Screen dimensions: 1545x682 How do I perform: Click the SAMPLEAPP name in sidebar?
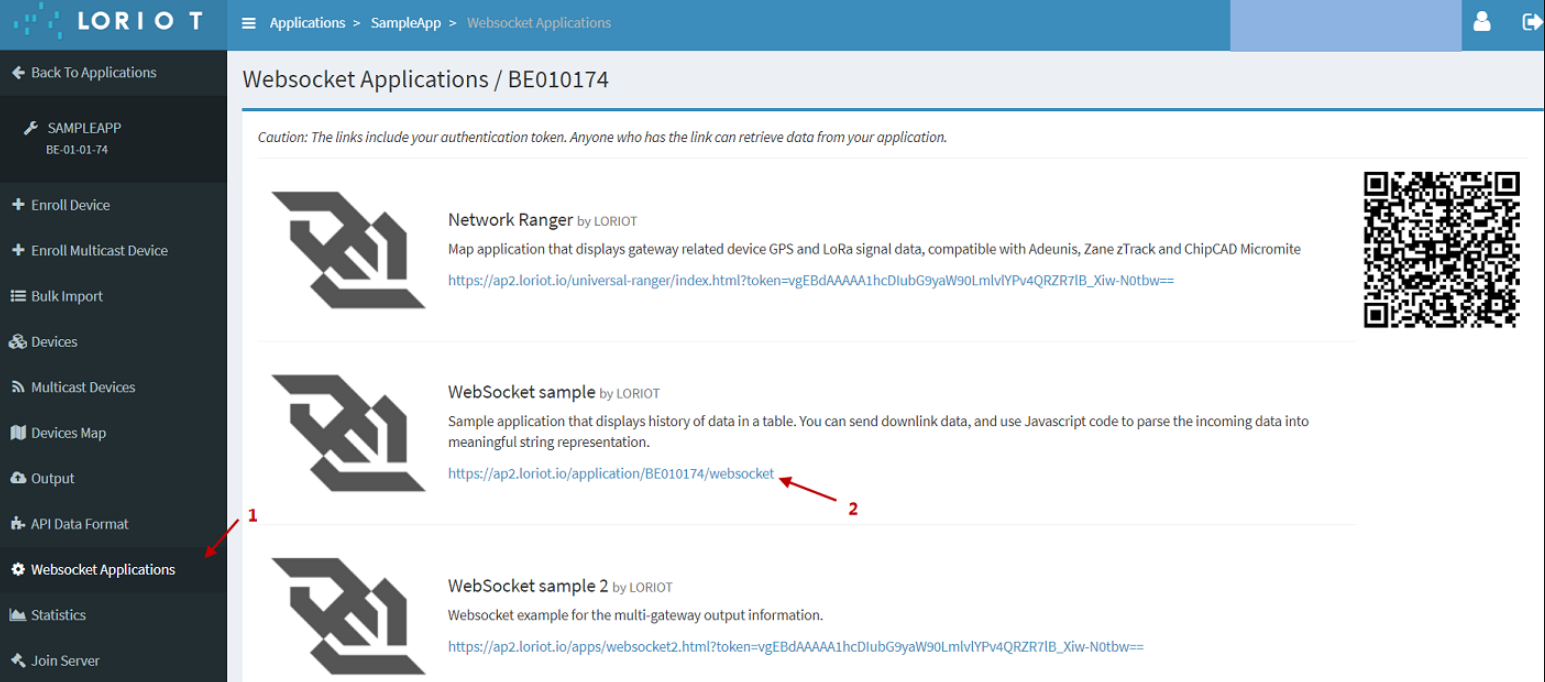tap(84, 128)
